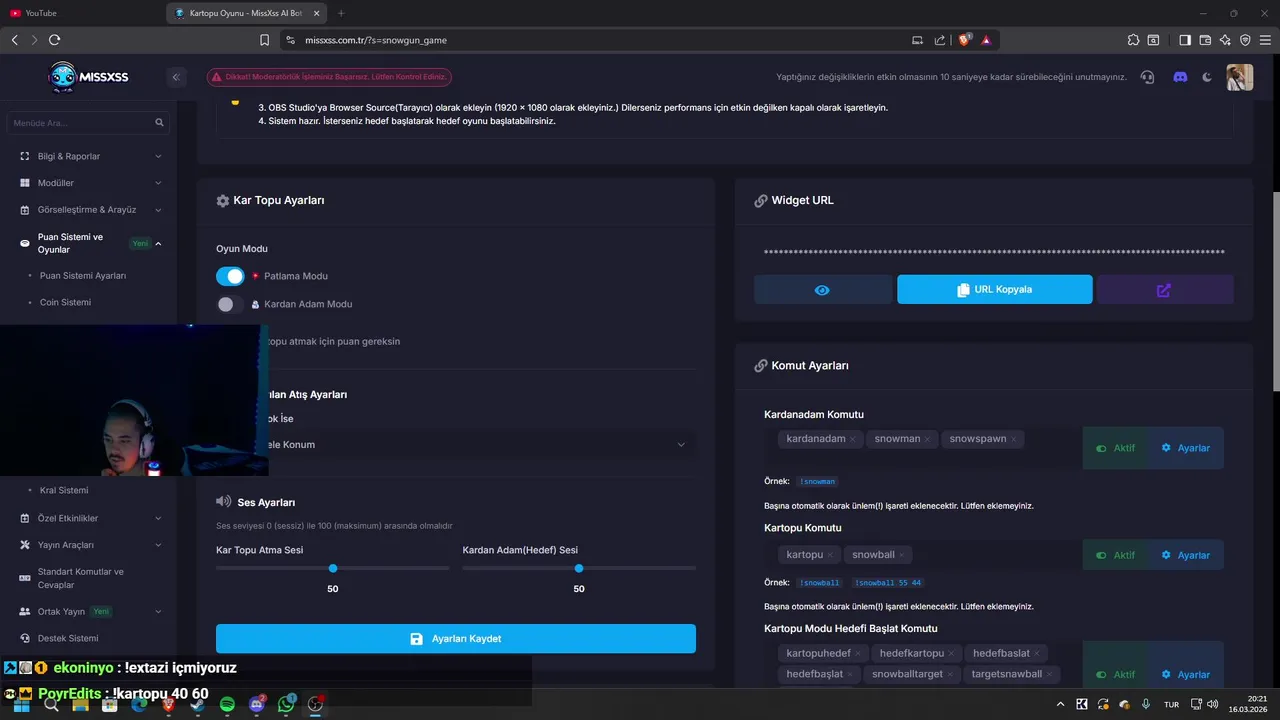Reload the page
The width and height of the screenshot is (1280, 720).
click(54, 40)
